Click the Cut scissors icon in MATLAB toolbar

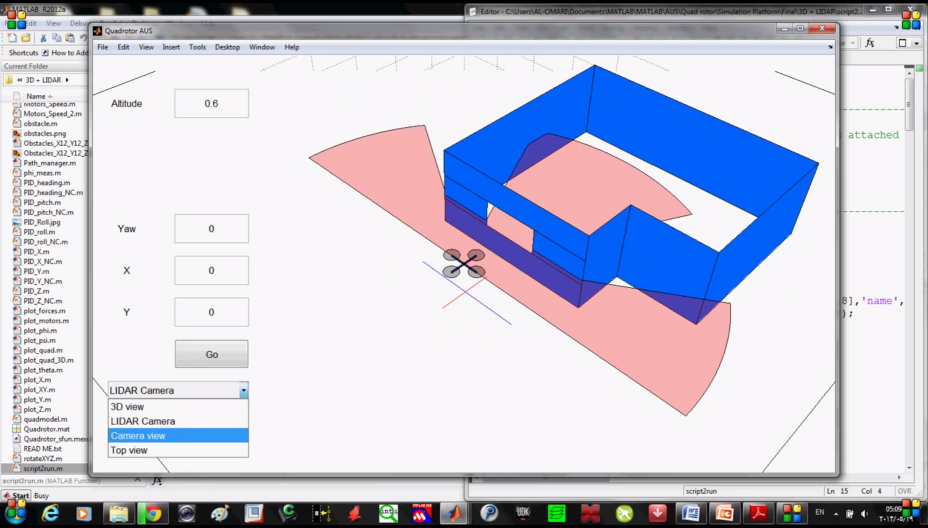(x=43, y=37)
